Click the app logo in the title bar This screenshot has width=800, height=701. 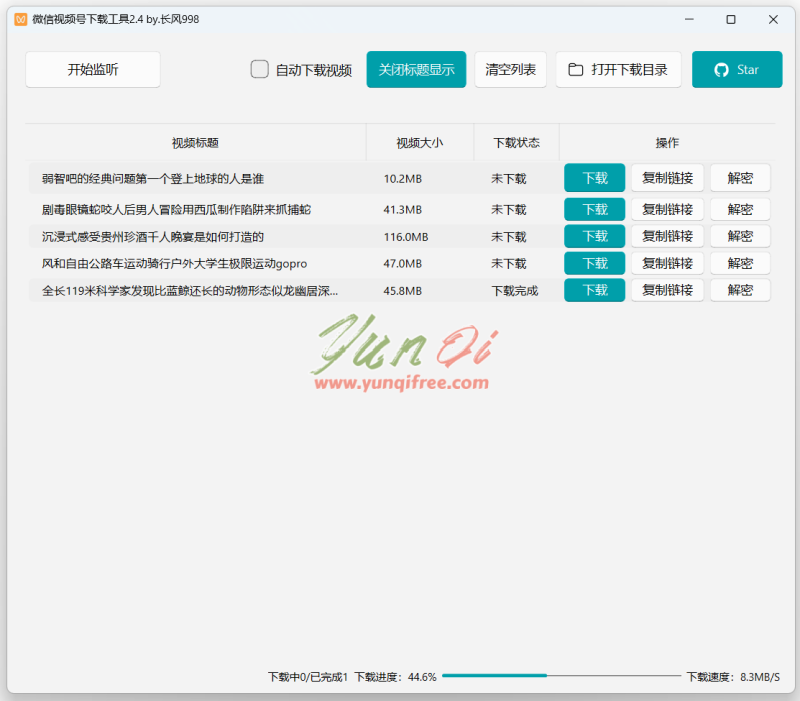(21, 19)
